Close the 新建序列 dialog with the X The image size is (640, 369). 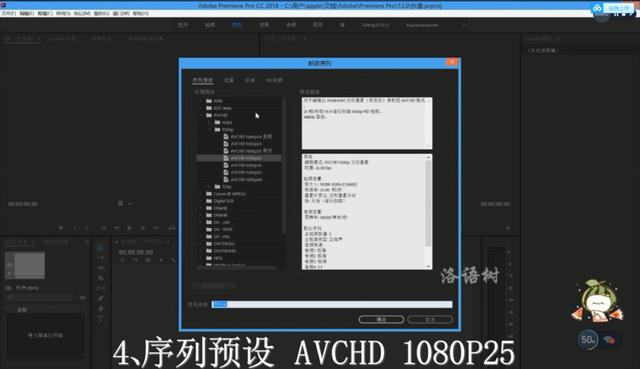pos(452,62)
